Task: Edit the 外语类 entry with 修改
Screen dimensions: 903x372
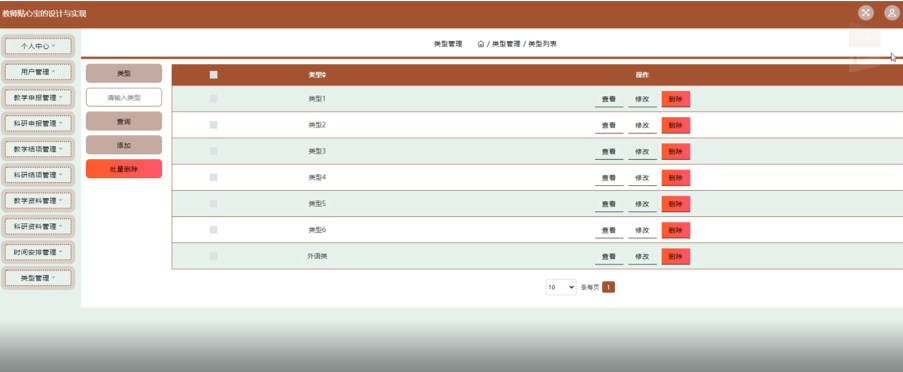Action: (x=642, y=257)
